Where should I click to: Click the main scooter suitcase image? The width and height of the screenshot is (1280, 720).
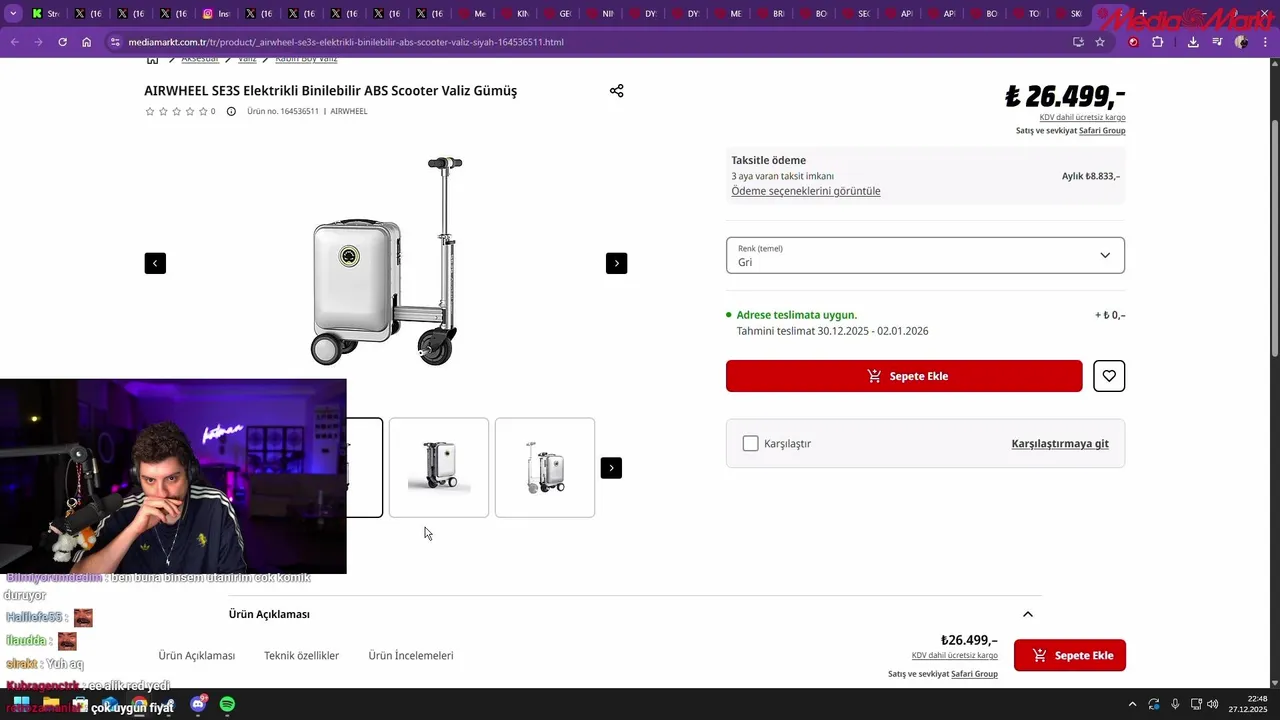[386, 262]
